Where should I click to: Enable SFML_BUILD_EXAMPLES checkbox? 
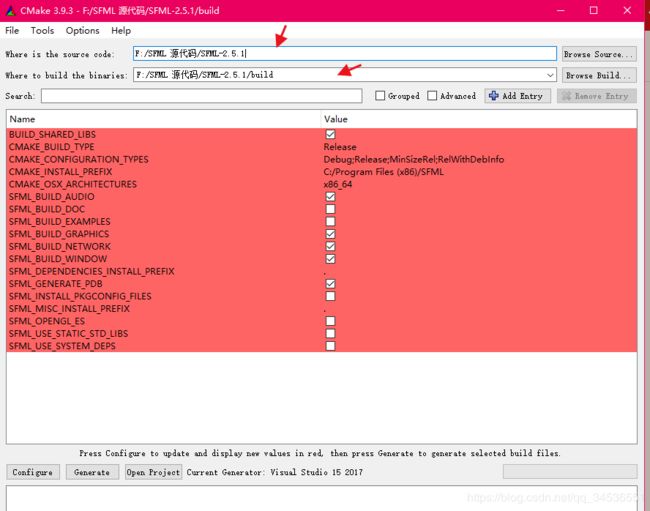point(330,222)
